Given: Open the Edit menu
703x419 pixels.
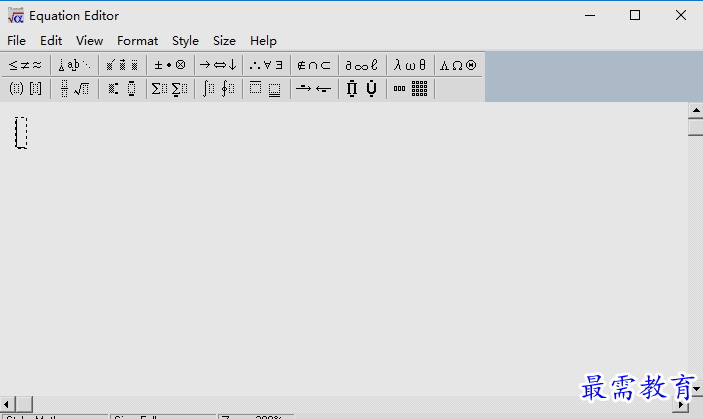Looking at the screenshot, I should [x=51, y=41].
